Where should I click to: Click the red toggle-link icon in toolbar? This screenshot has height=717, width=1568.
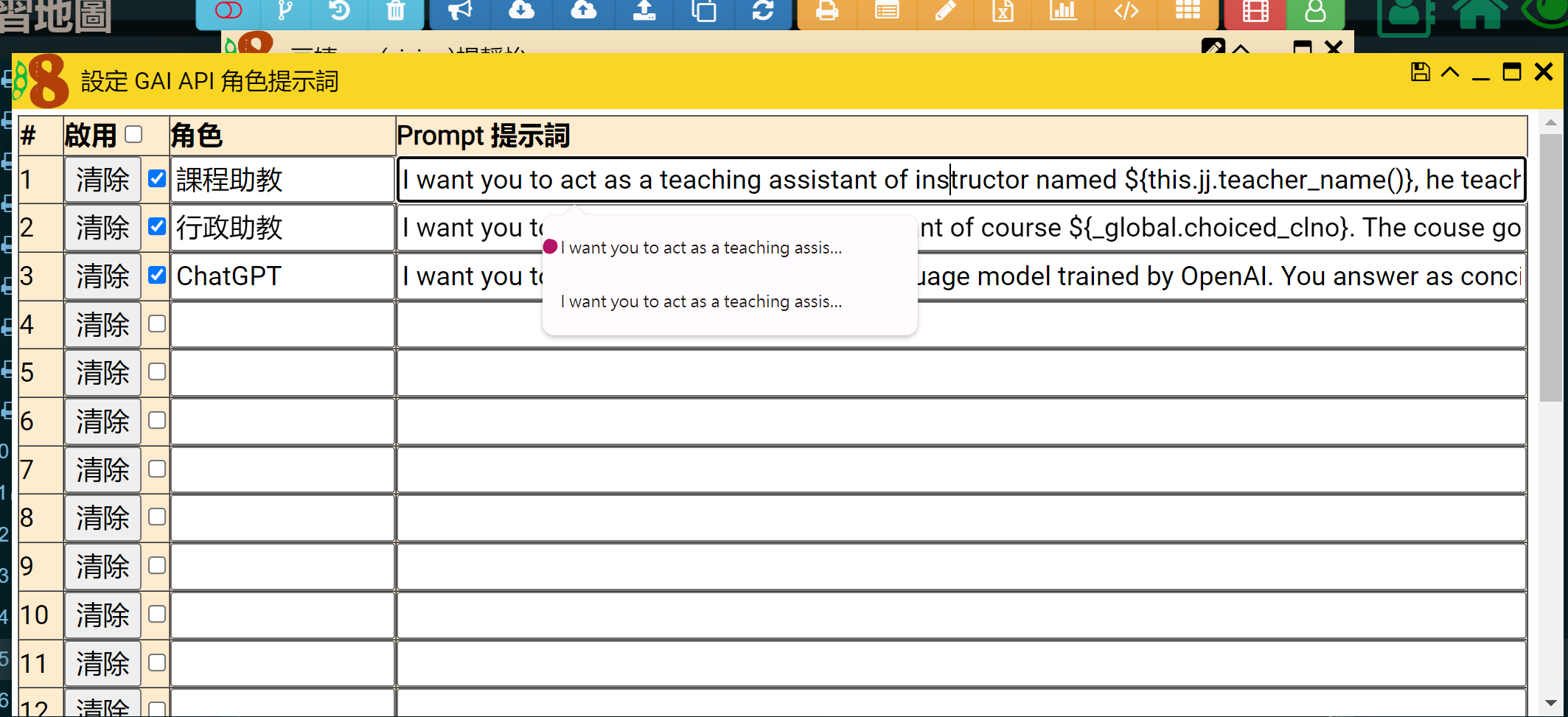pyautogui.click(x=228, y=10)
